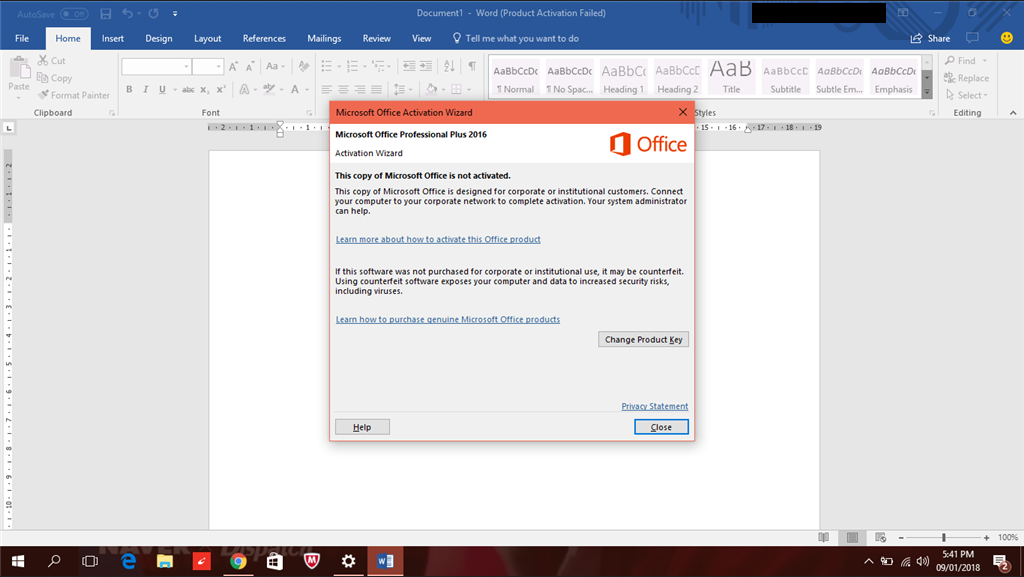Screen dimensions: 1024x577
Task: Open the Privacy Statement link
Action: 654,406
